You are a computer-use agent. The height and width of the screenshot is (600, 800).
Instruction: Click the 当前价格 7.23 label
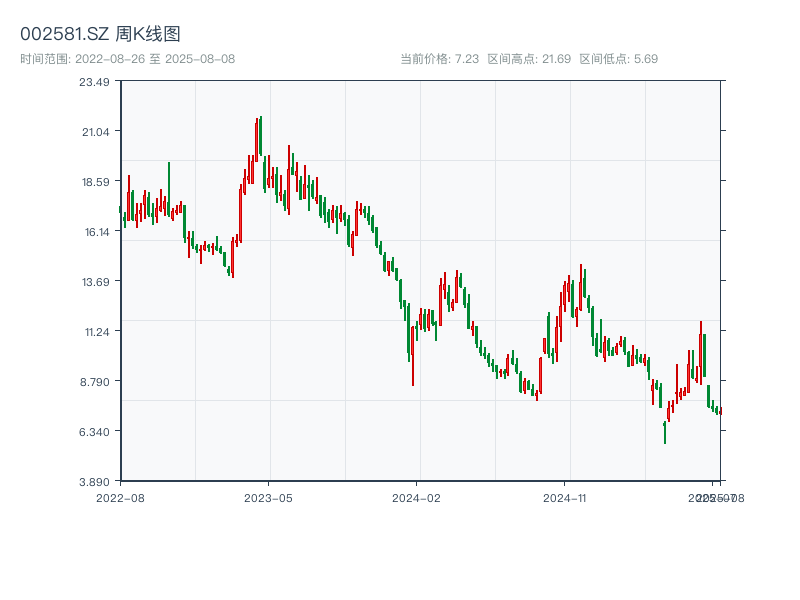pyautogui.click(x=439, y=59)
